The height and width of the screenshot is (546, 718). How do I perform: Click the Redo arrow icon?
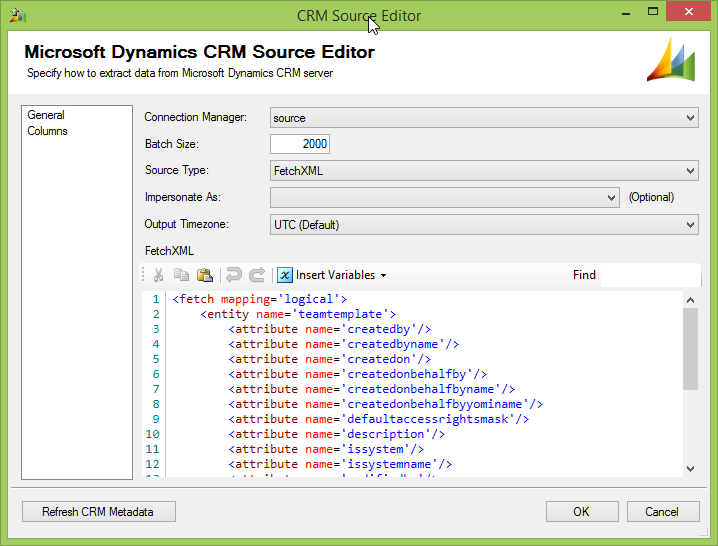coord(257,275)
